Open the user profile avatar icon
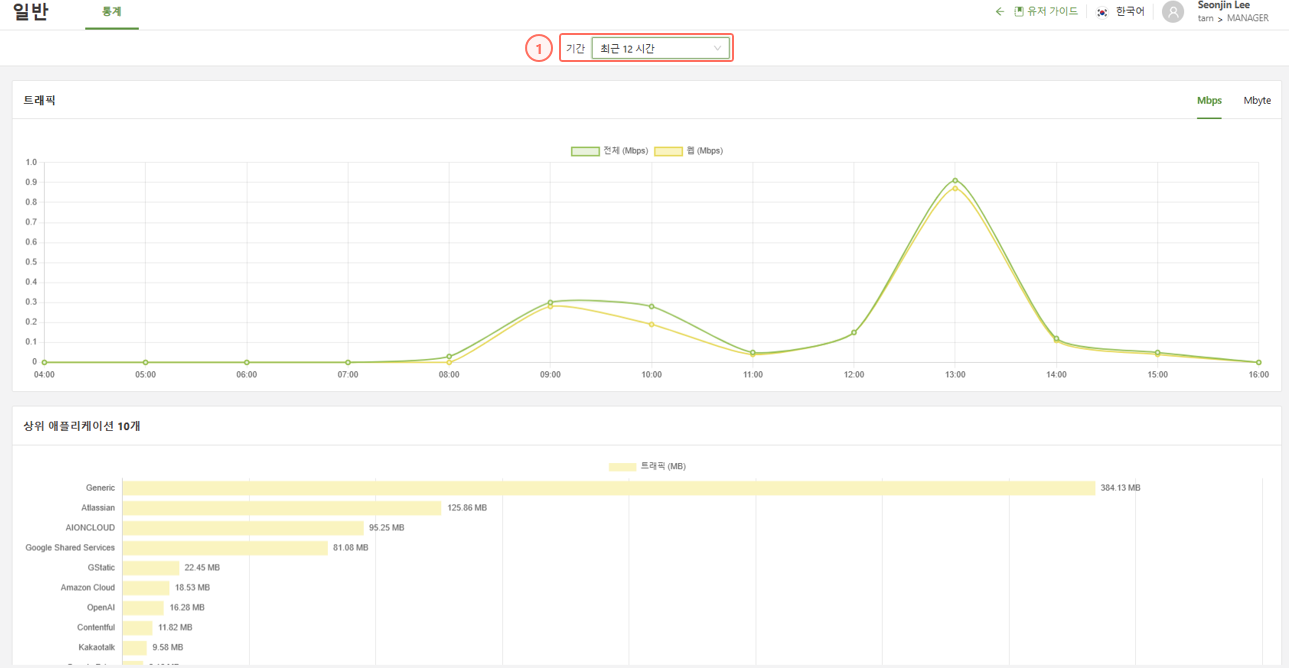 click(x=1173, y=11)
